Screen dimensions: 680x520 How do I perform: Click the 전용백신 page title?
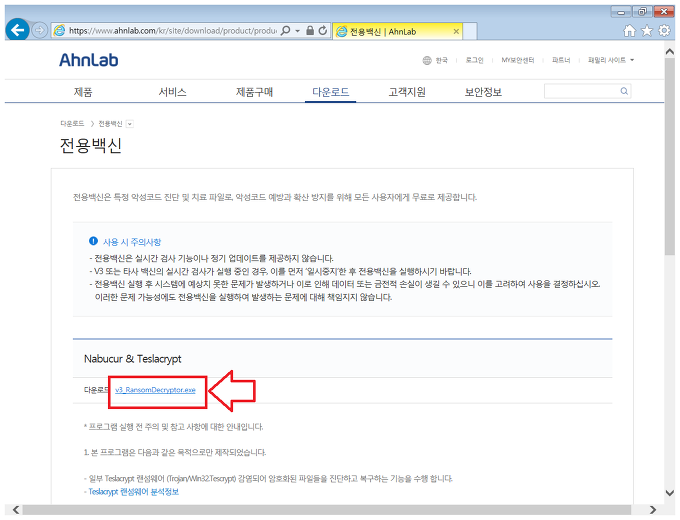pos(91,145)
